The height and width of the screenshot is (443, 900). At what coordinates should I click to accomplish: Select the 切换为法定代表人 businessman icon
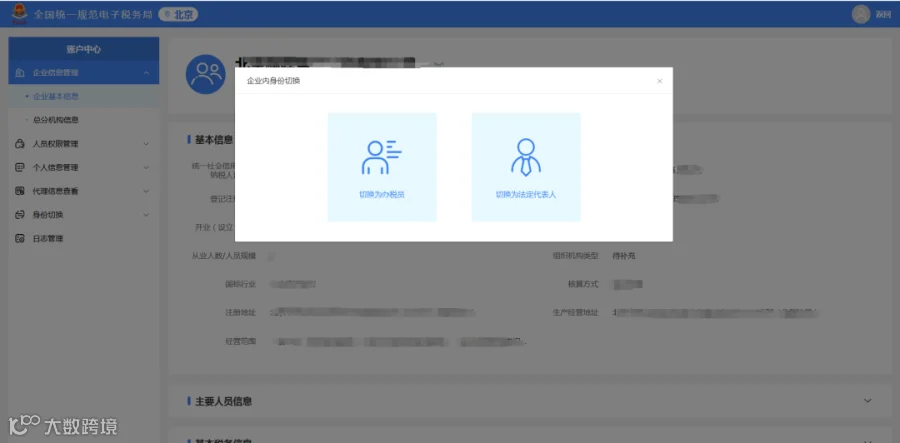pyautogui.click(x=526, y=157)
